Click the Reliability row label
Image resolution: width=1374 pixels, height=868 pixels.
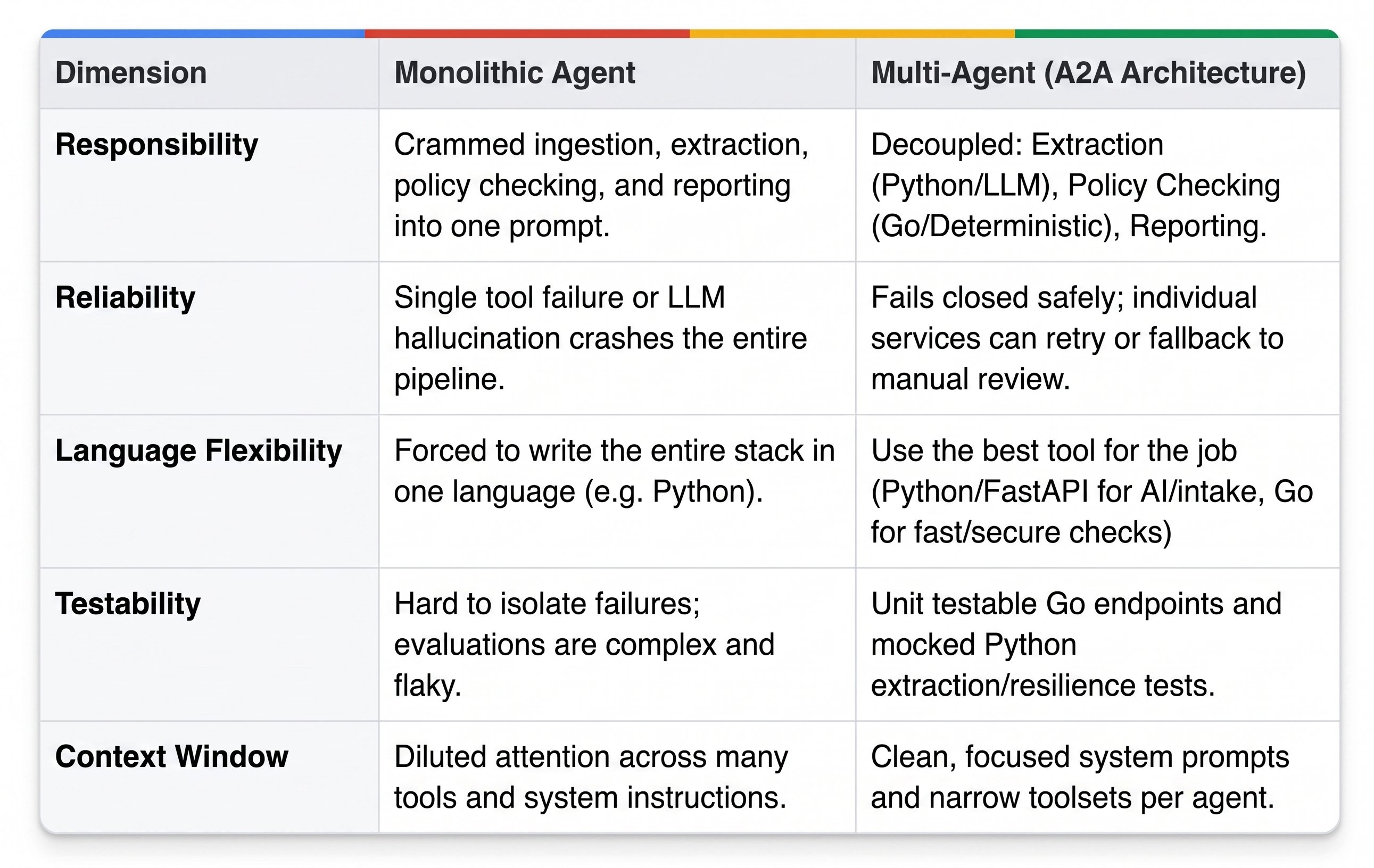pyautogui.click(x=125, y=298)
